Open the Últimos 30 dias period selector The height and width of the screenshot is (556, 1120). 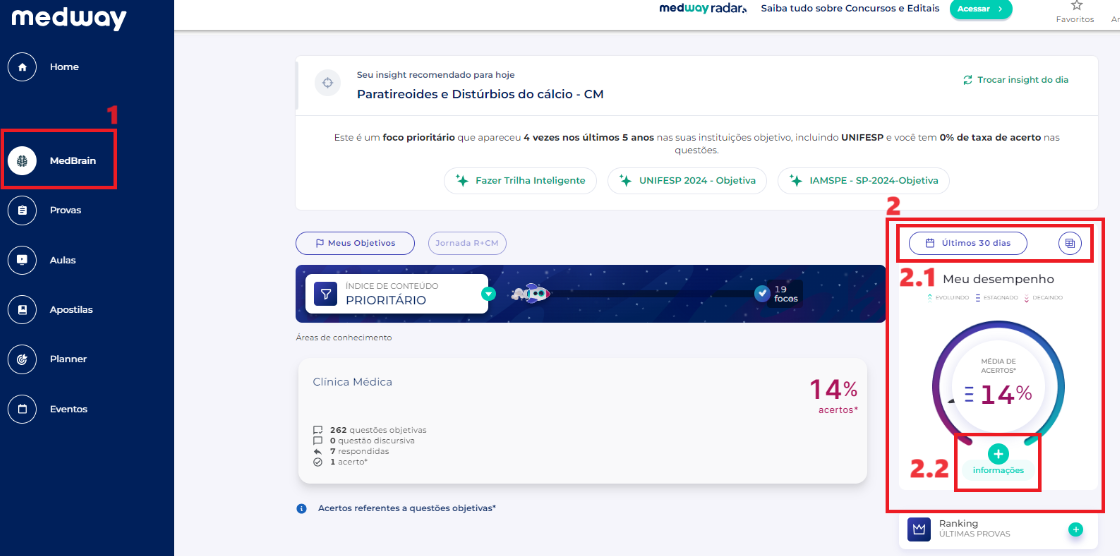point(968,243)
